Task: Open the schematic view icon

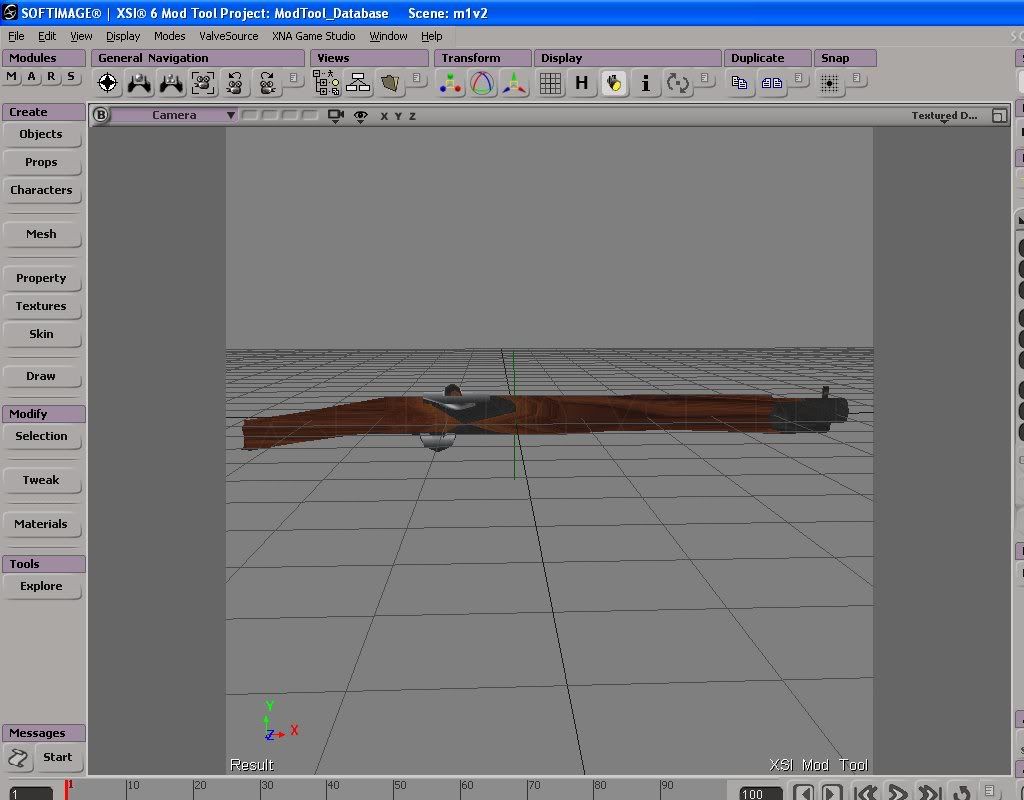Action: point(358,83)
